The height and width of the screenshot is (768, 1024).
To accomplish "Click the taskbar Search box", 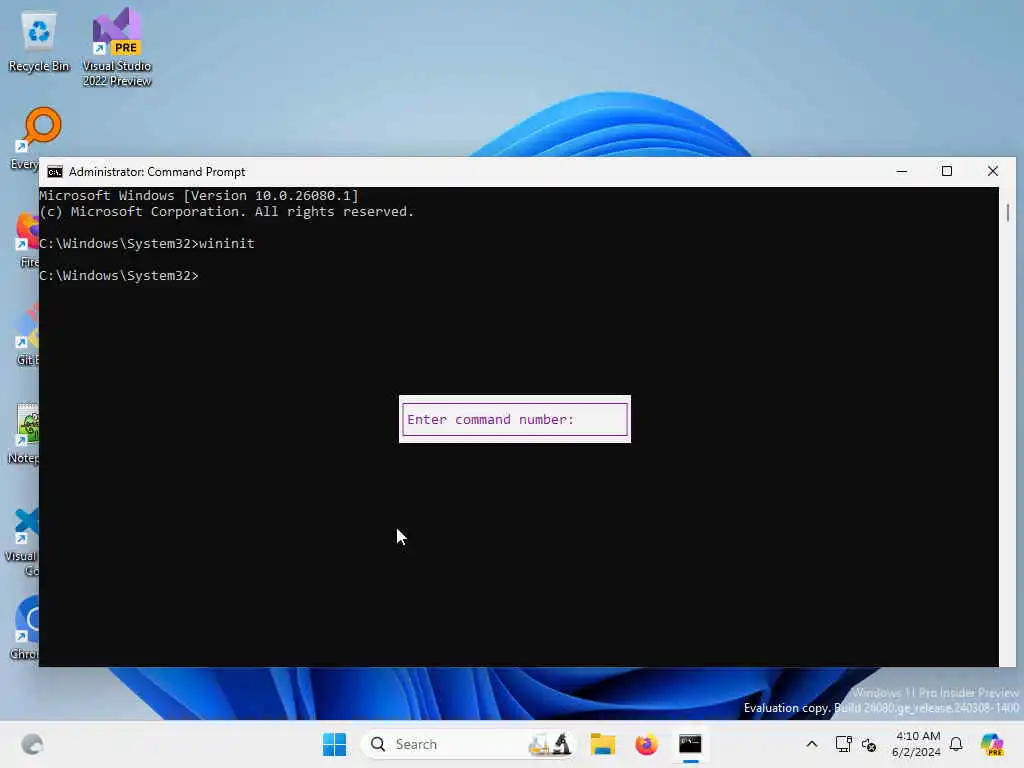I will coord(468,744).
